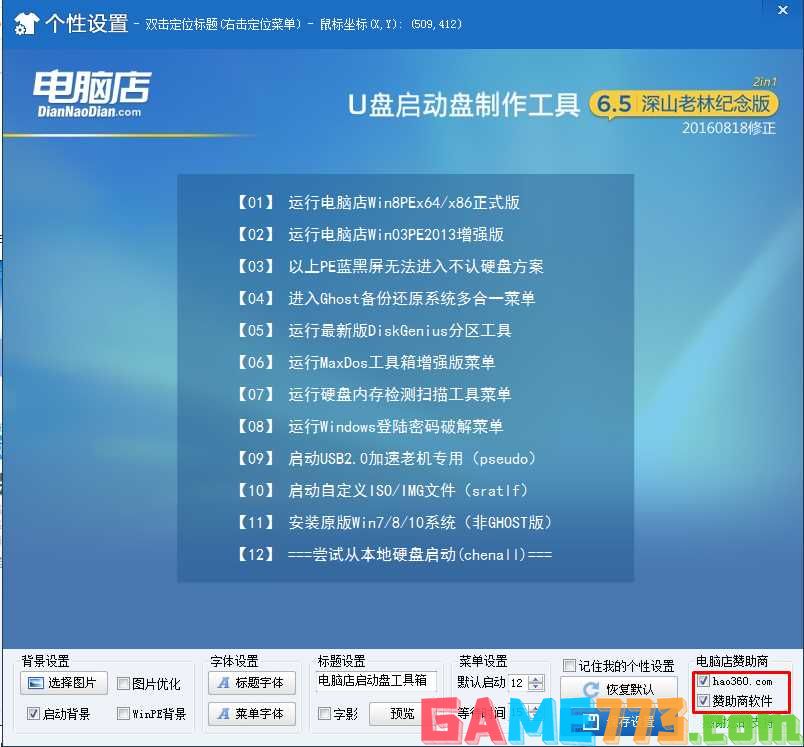Viewport: 804px width, 747px height.
Task: Toggle the WinPE背景 checkbox
Action: point(123,713)
